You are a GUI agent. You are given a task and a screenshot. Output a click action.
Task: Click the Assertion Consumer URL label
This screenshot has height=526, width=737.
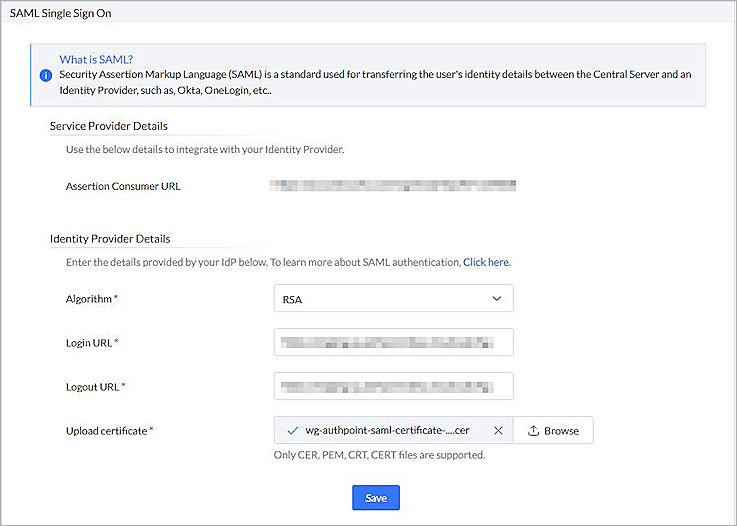[x=123, y=186]
